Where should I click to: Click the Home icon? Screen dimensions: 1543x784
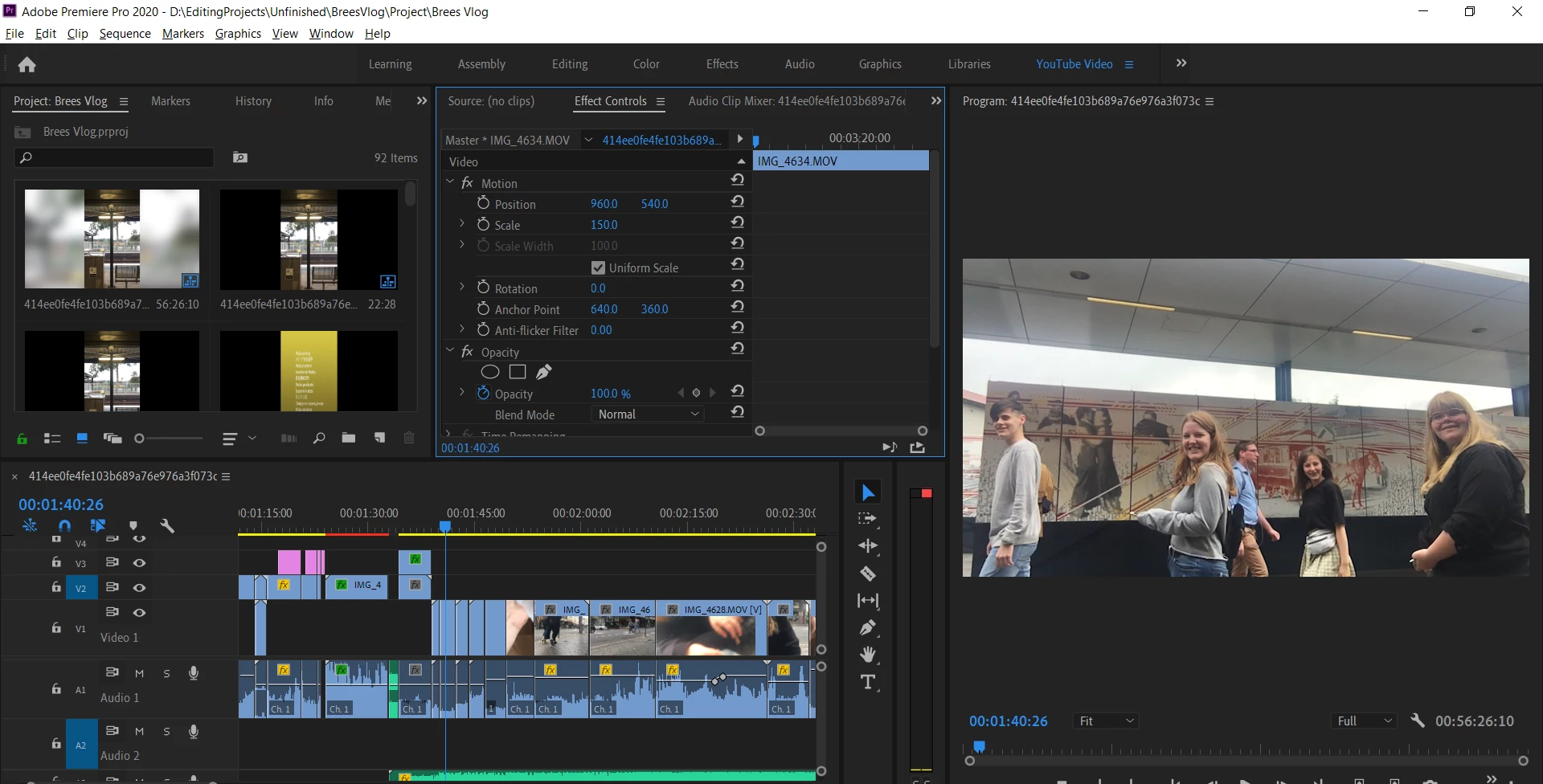point(27,64)
